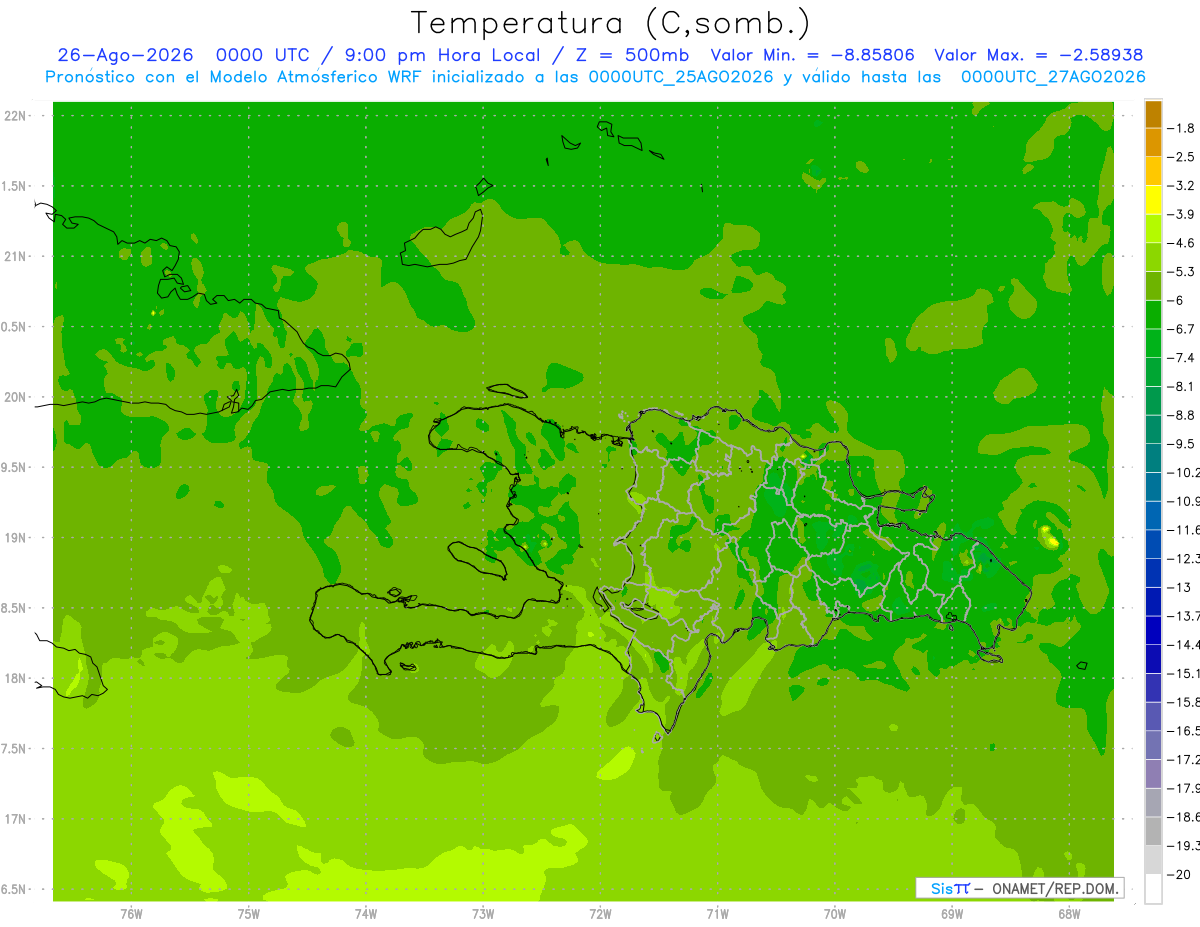The image size is (1200, 927).
Task: Select the '26-Ago-2026' date text
Action: click(125, 55)
